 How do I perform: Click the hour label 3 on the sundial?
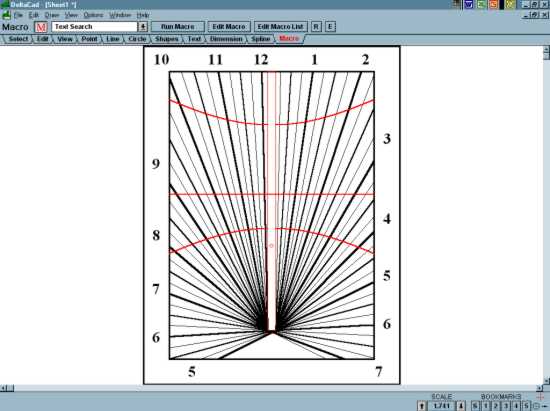tap(387, 139)
